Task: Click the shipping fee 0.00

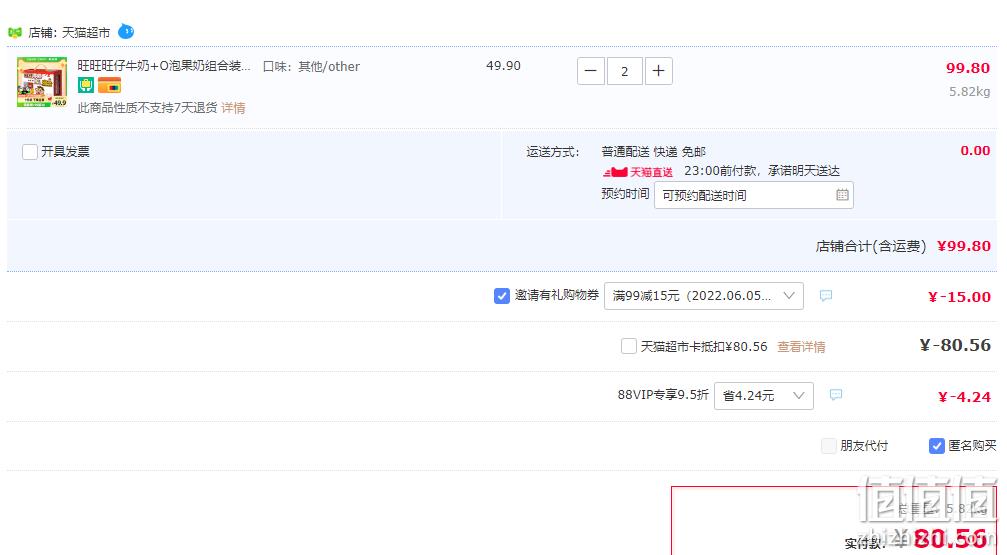Action: [x=975, y=151]
